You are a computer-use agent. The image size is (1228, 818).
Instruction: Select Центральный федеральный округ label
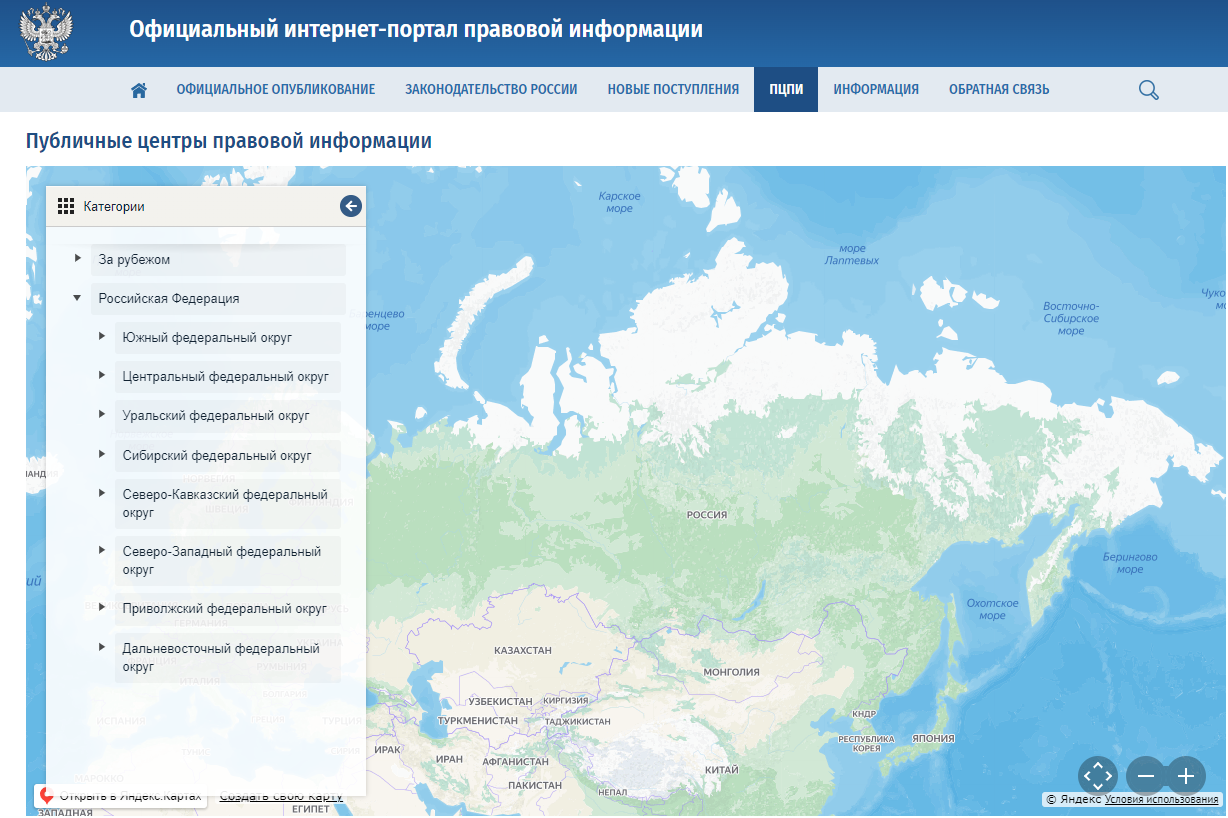pyautogui.click(x=226, y=377)
